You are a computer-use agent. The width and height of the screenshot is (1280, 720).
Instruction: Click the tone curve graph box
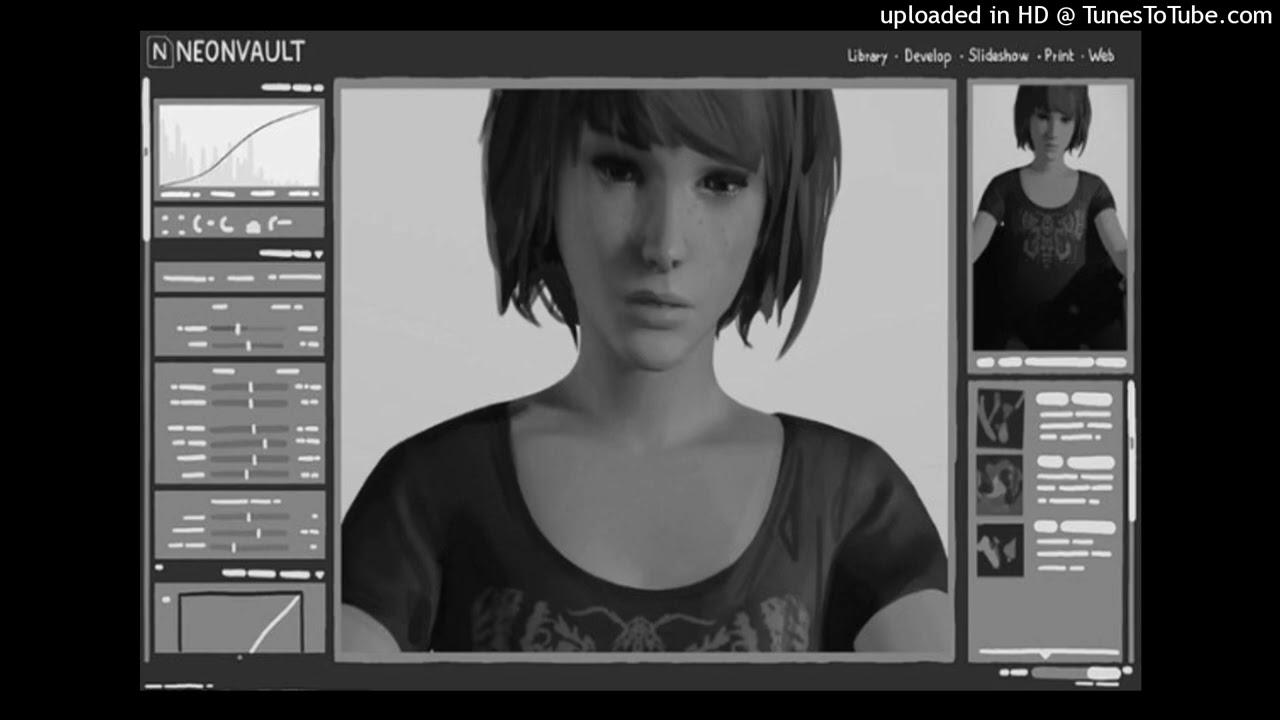point(240,622)
